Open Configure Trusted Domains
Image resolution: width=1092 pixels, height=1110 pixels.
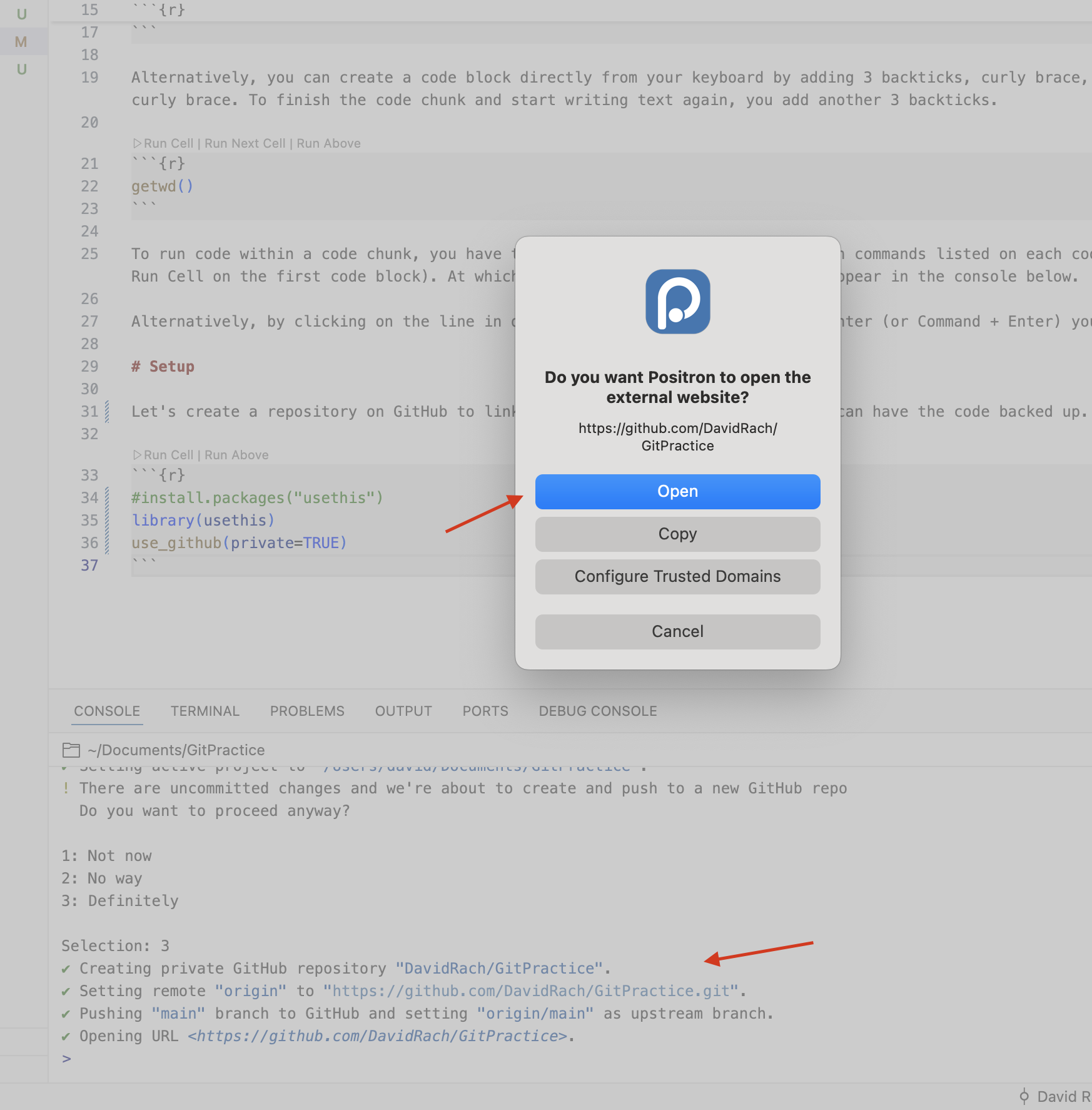point(677,576)
